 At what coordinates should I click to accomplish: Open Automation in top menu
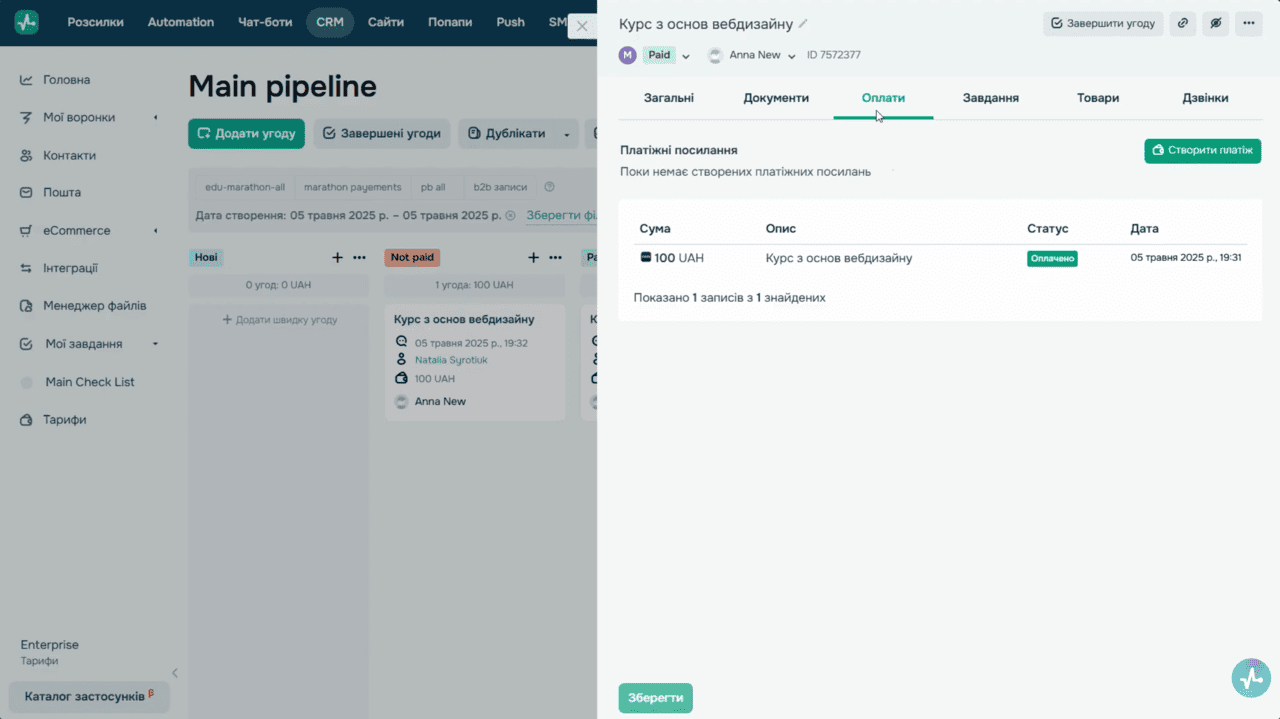pyautogui.click(x=181, y=22)
